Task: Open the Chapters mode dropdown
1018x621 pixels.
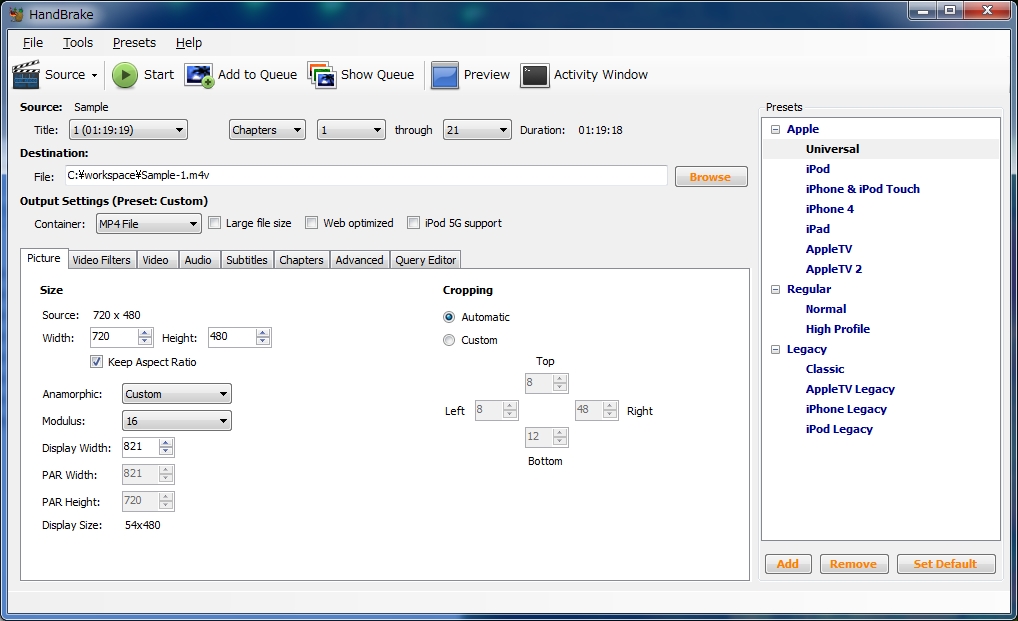Action: (267, 130)
